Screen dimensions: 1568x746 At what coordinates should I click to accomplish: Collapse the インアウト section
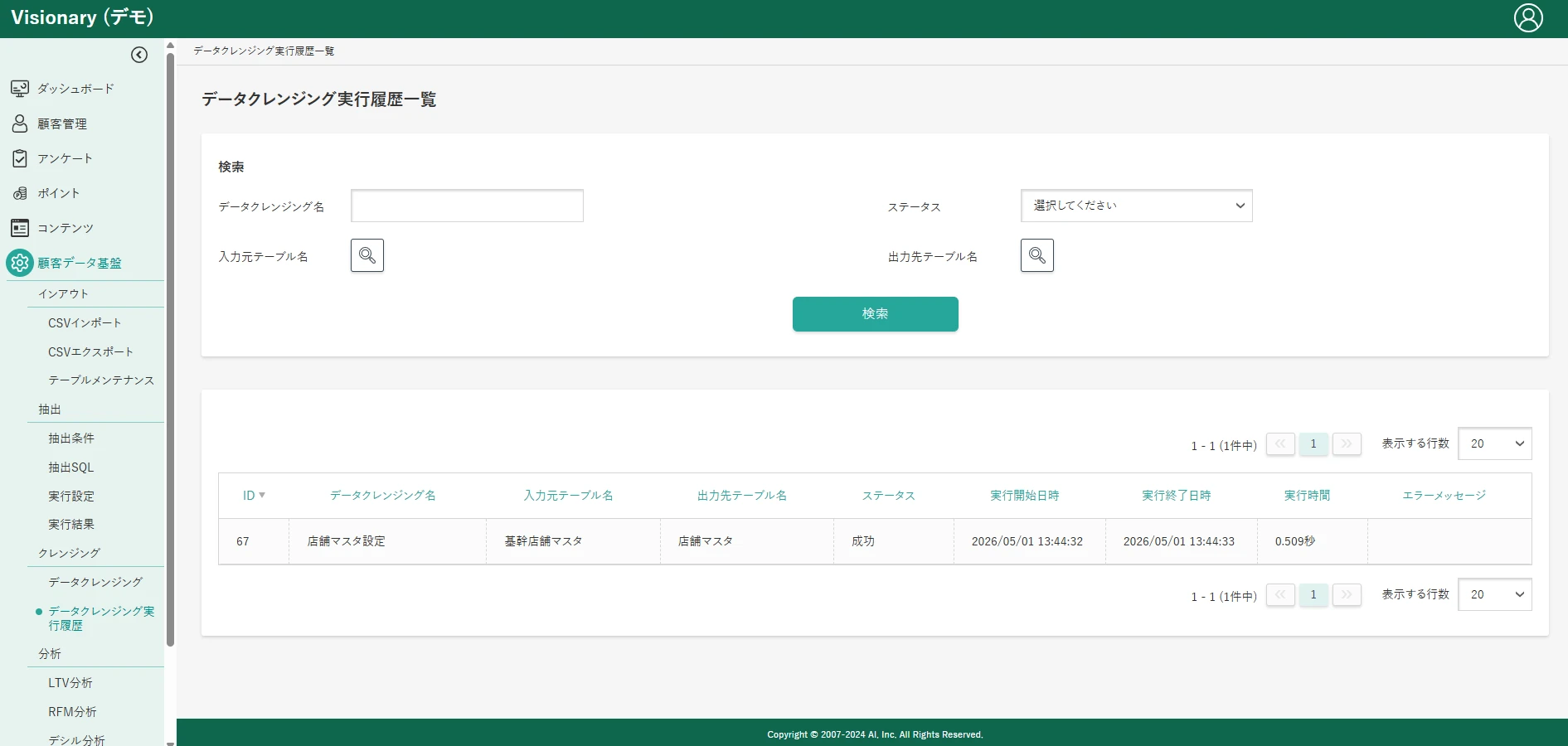[63, 293]
